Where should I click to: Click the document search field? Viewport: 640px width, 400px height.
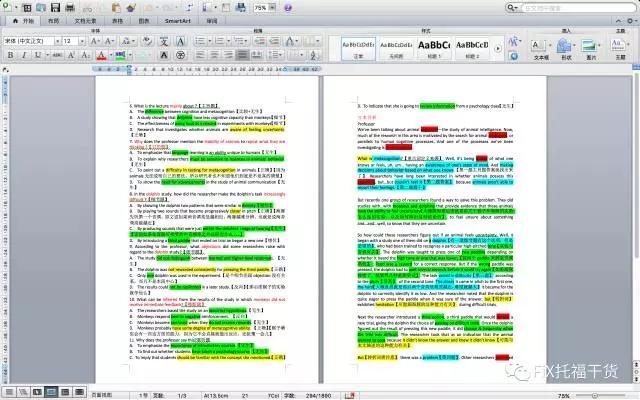[x=578, y=7]
